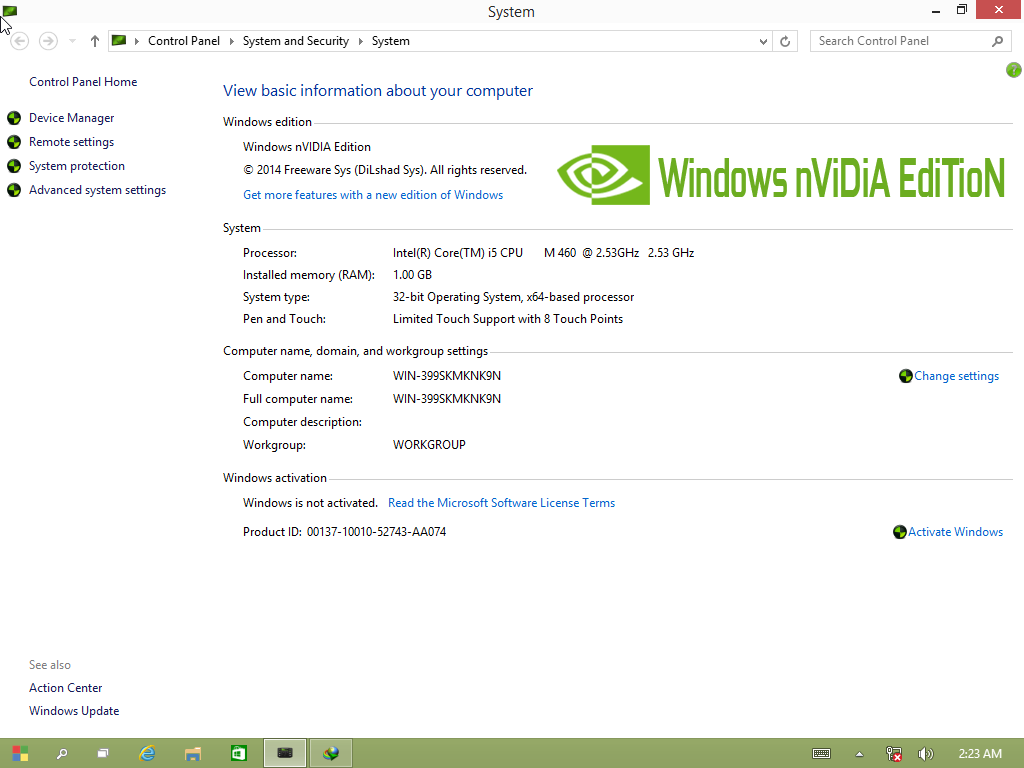Click the shield icon beside Remote settings
This screenshot has height=768, width=1024.
click(x=14, y=142)
